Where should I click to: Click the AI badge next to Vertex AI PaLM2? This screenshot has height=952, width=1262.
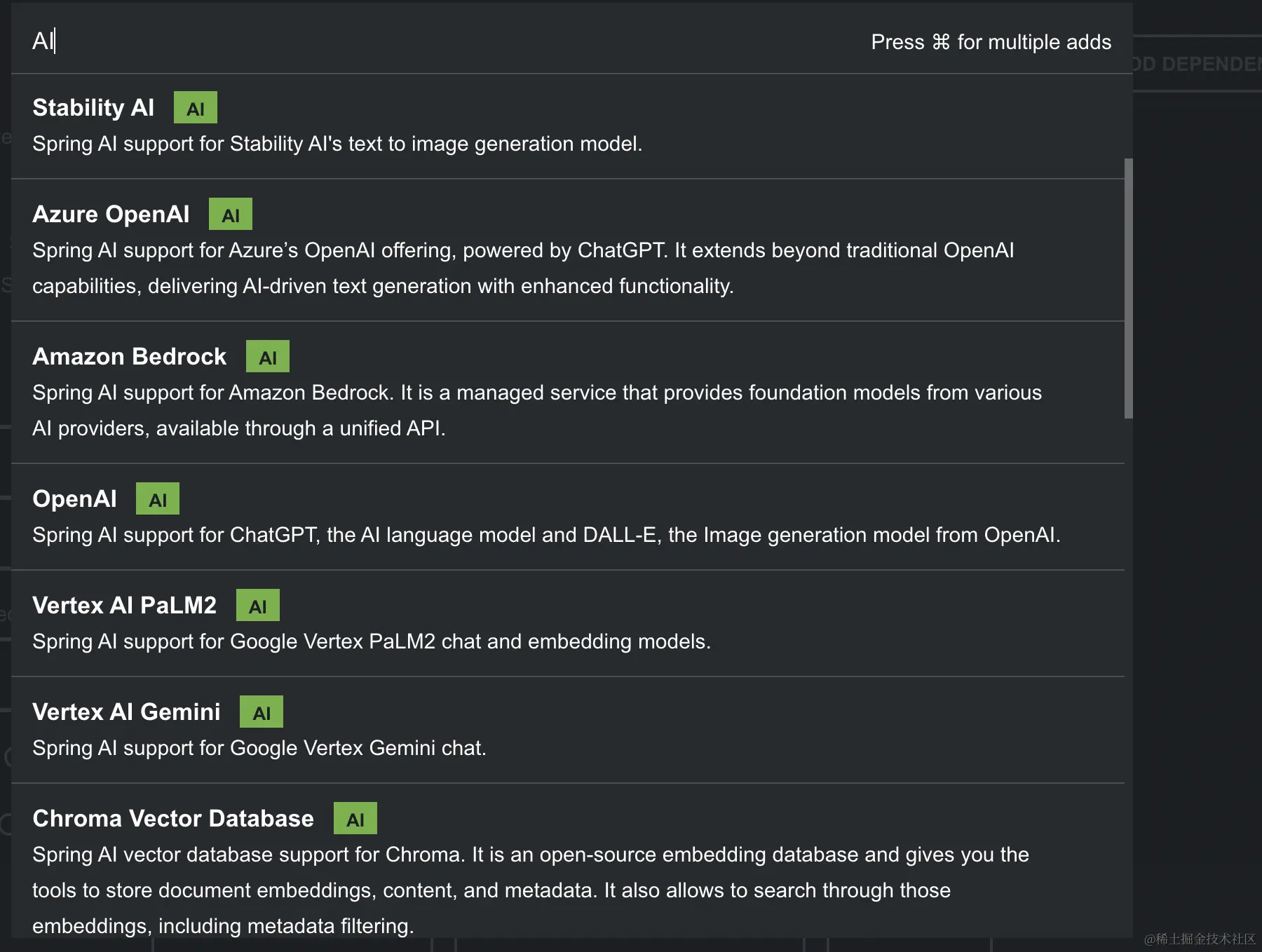tap(258, 606)
